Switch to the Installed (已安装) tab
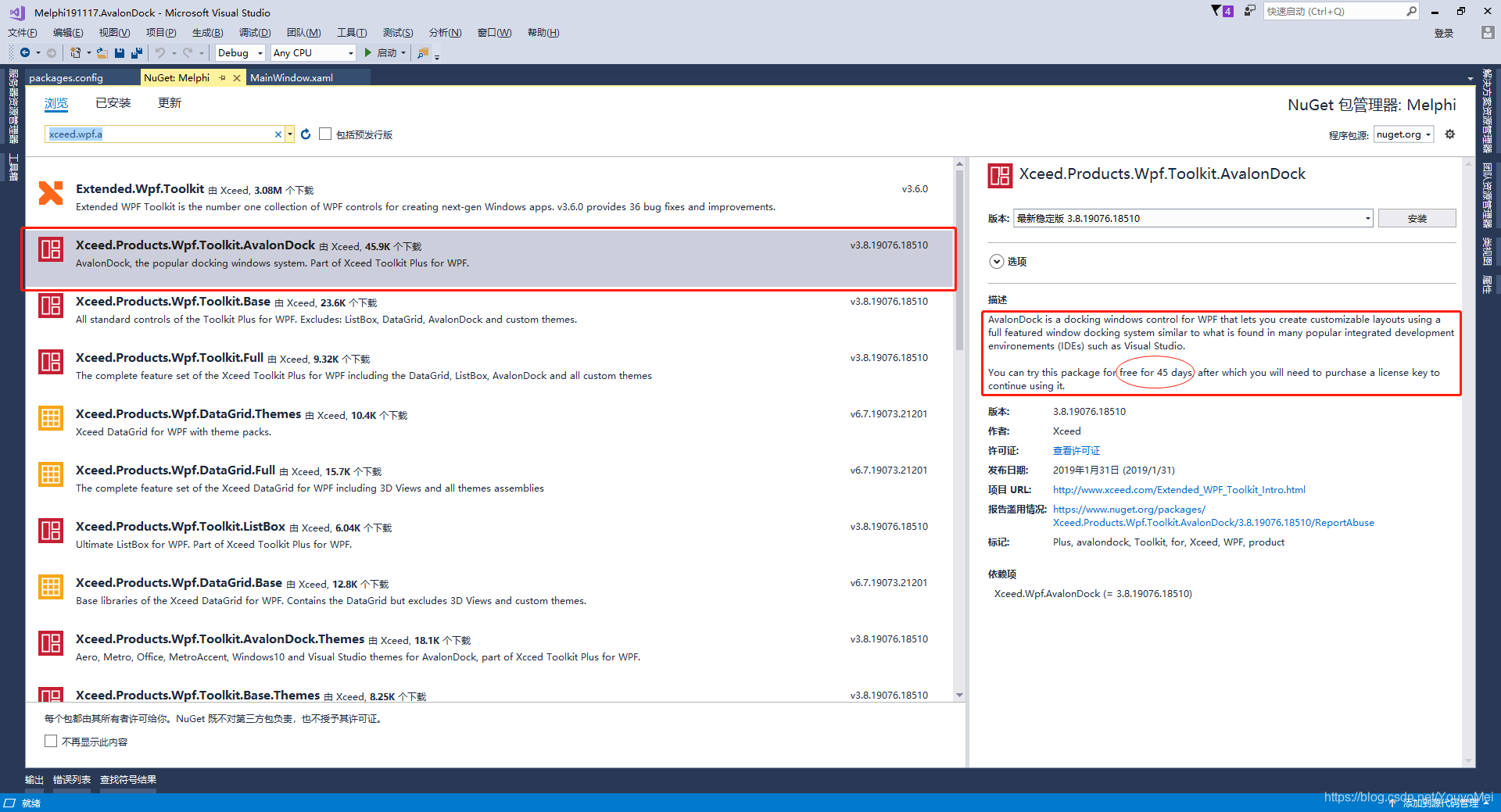This screenshot has width=1501, height=812. 113,103
